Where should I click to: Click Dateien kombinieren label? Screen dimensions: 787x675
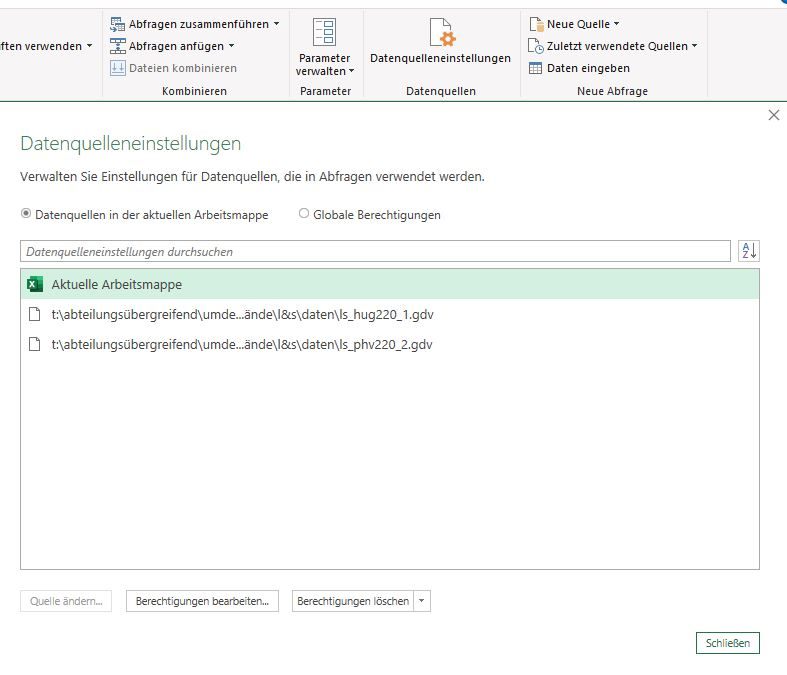tap(183, 68)
